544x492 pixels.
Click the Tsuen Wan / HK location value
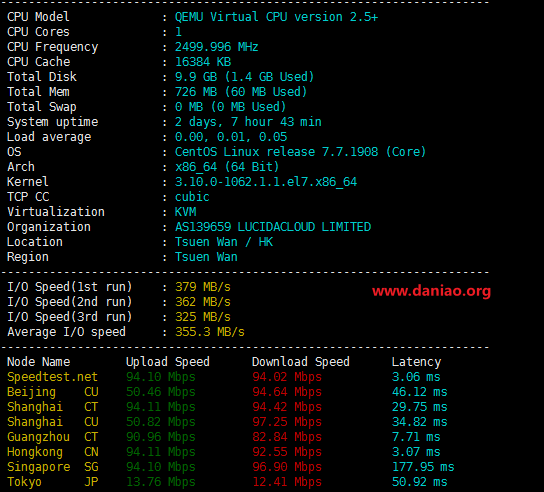[224, 242]
